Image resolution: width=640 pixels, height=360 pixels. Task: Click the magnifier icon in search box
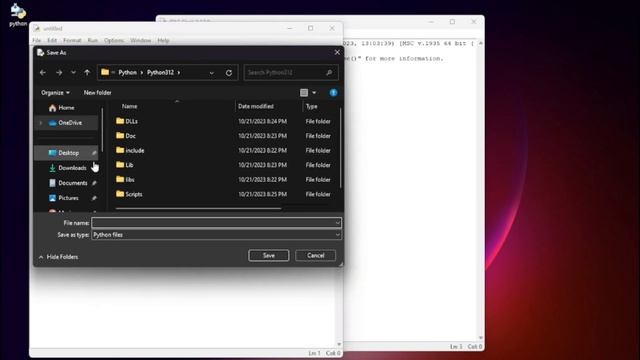tap(329, 73)
